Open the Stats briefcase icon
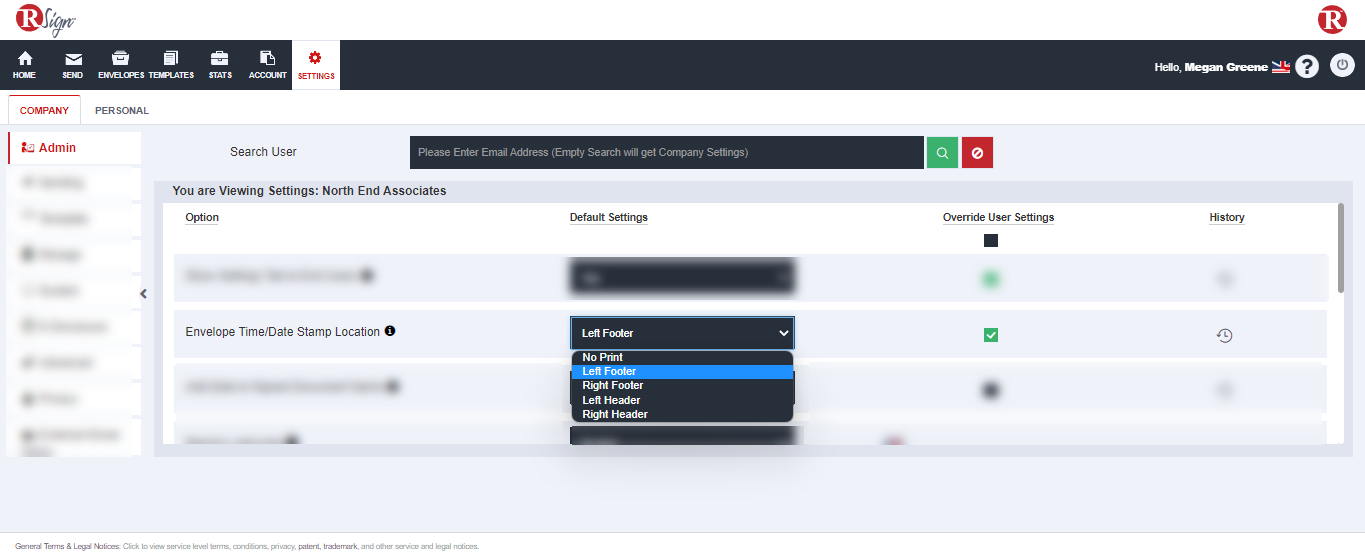The height and width of the screenshot is (555, 1365). pos(220,65)
